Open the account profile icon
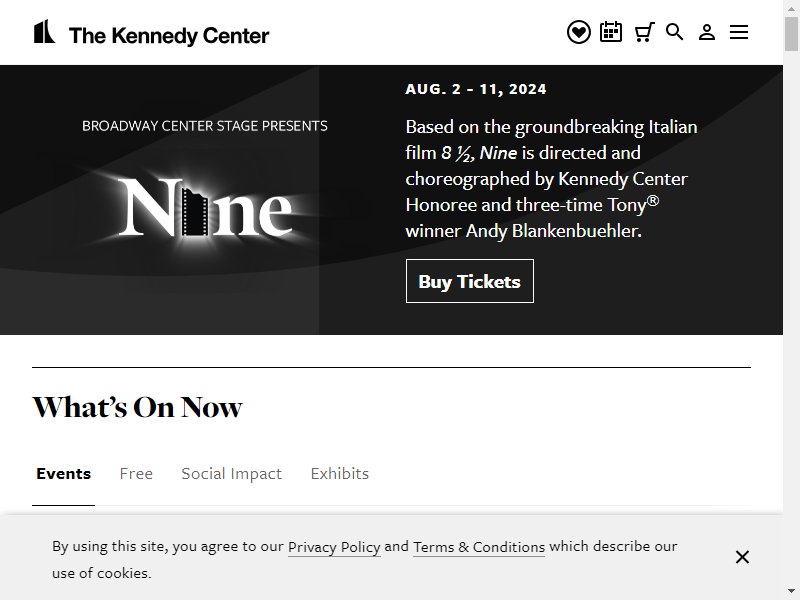The width and height of the screenshot is (800, 600). 707,32
